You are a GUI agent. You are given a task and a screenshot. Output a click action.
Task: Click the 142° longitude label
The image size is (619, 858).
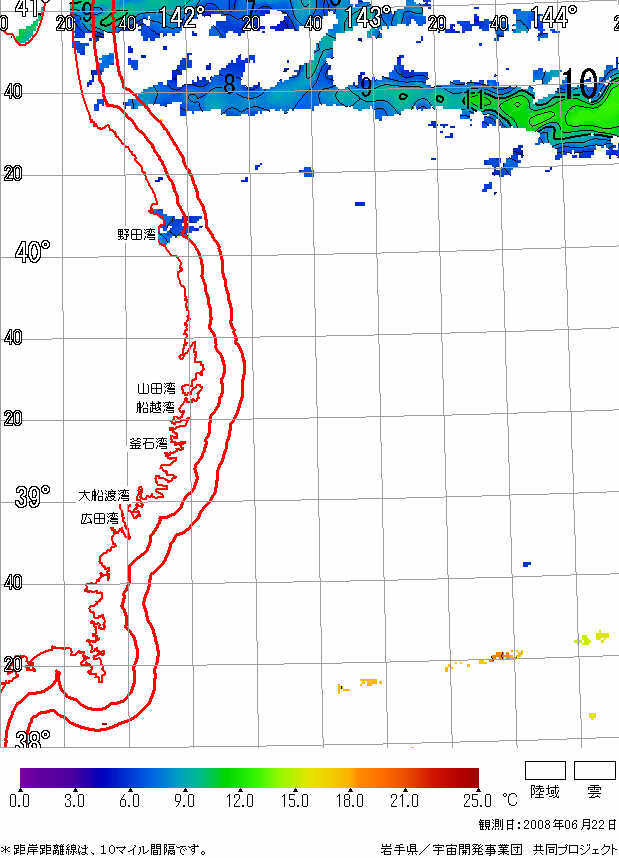(x=180, y=17)
